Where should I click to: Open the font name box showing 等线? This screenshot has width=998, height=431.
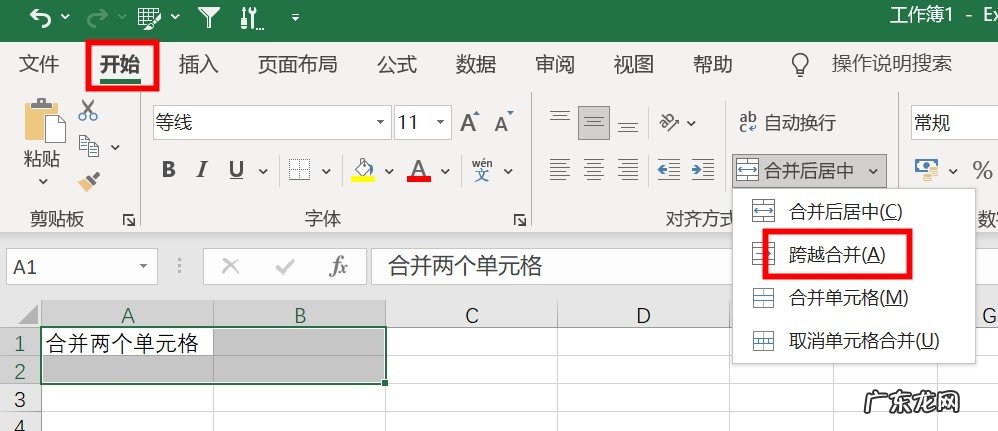pyautogui.click(x=272, y=122)
